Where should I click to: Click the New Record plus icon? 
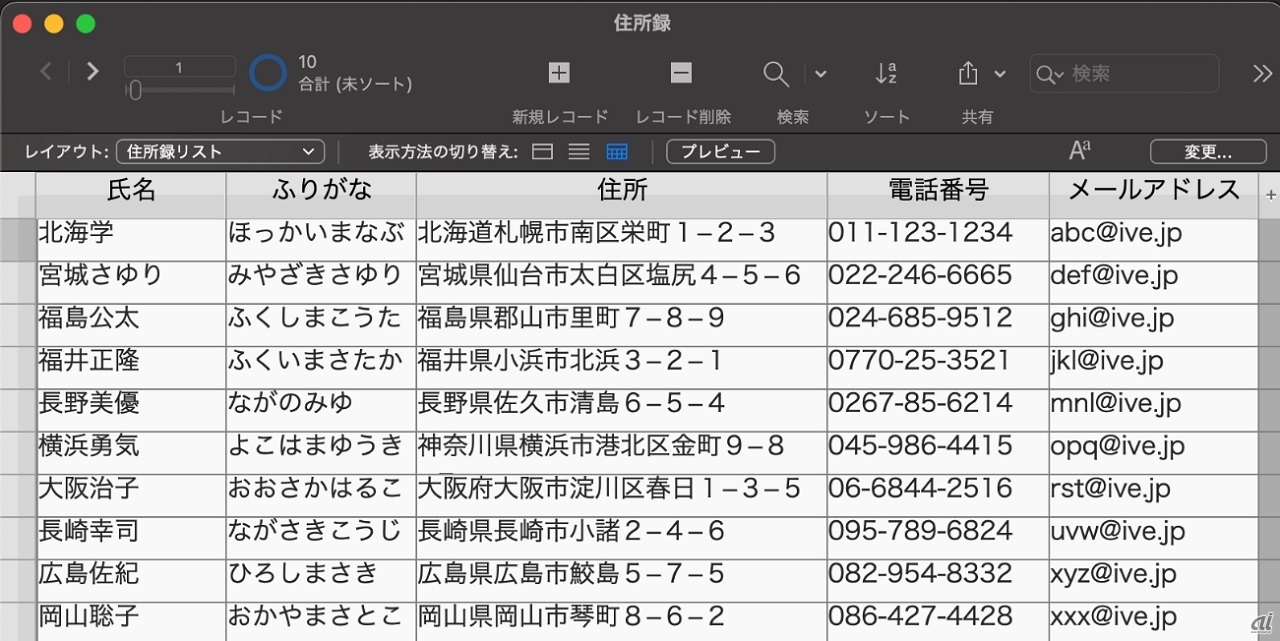point(559,72)
